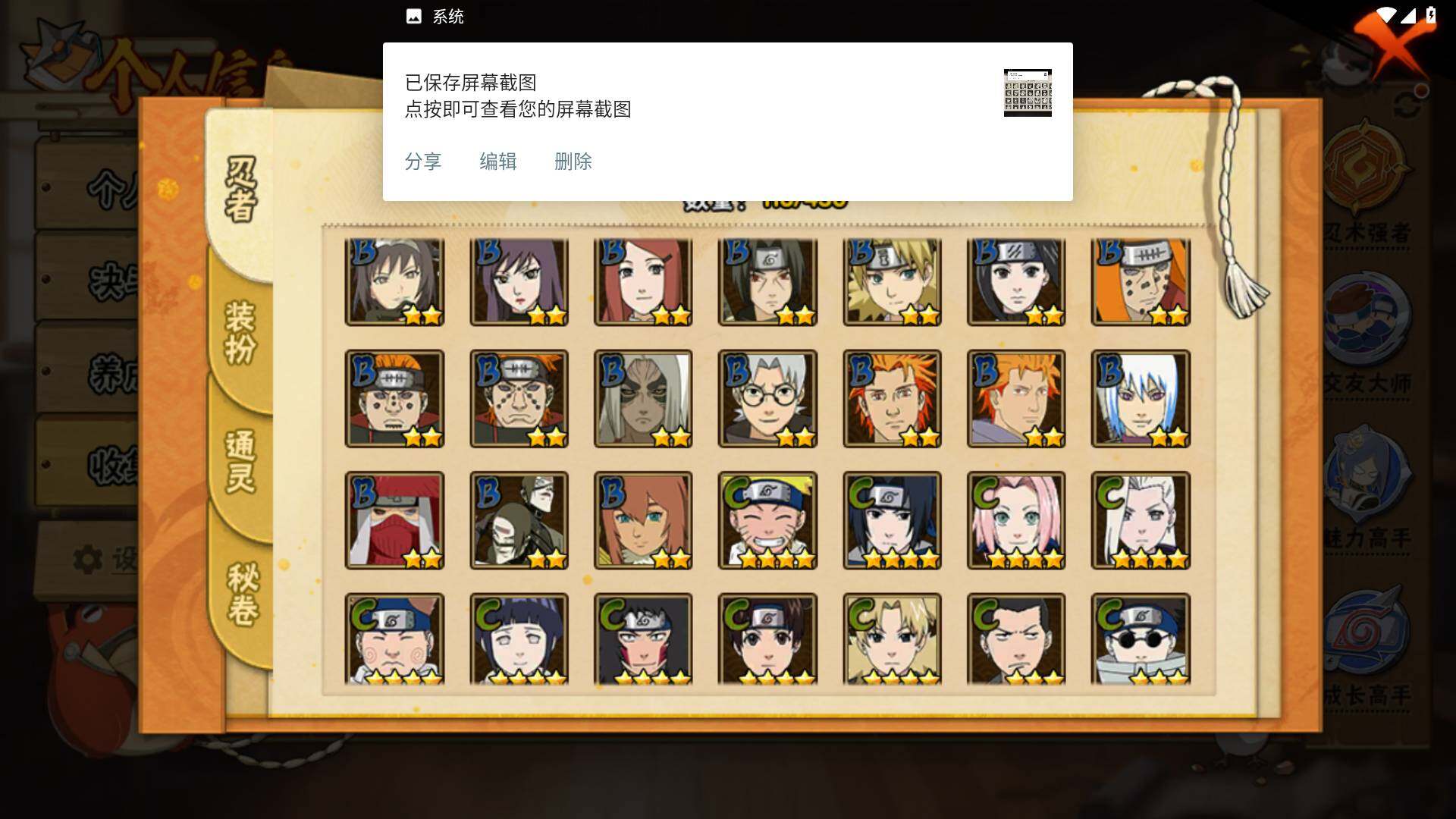The width and height of the screenshot is (1456, 819).
Task: Open the saved screenshot thumbnail preview
Action: click(1028, 93)
